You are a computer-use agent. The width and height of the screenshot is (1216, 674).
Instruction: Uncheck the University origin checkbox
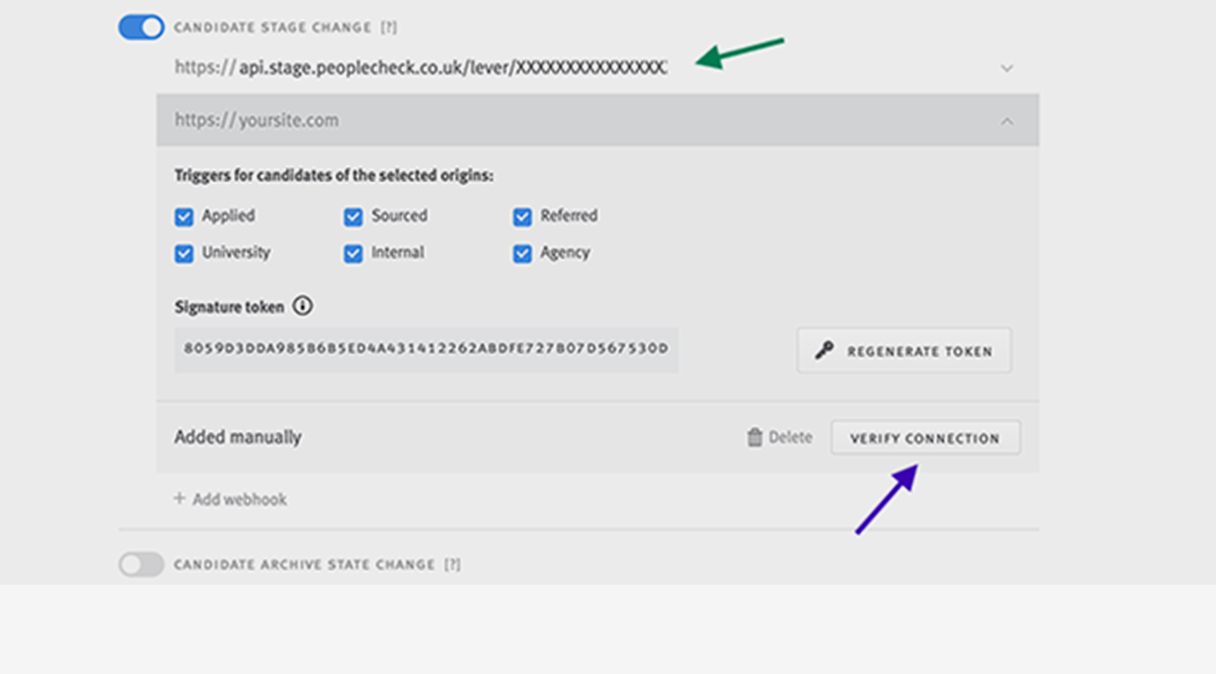tap(184, 254)
